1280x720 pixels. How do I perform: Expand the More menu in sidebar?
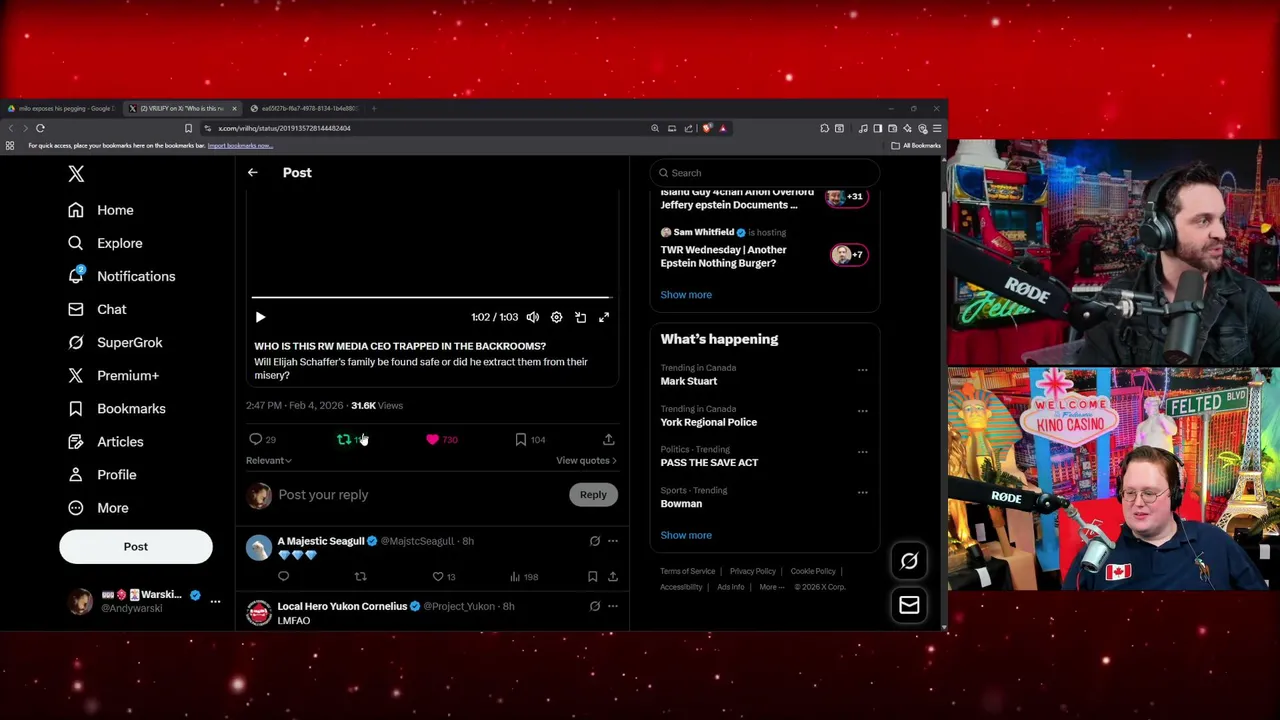[97, 507]
